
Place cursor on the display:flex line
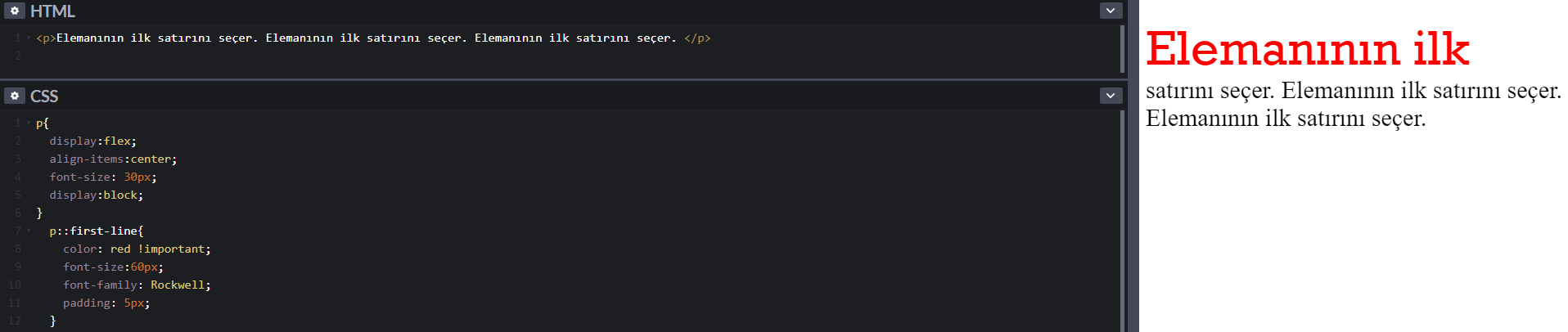[x=92, y=141]
